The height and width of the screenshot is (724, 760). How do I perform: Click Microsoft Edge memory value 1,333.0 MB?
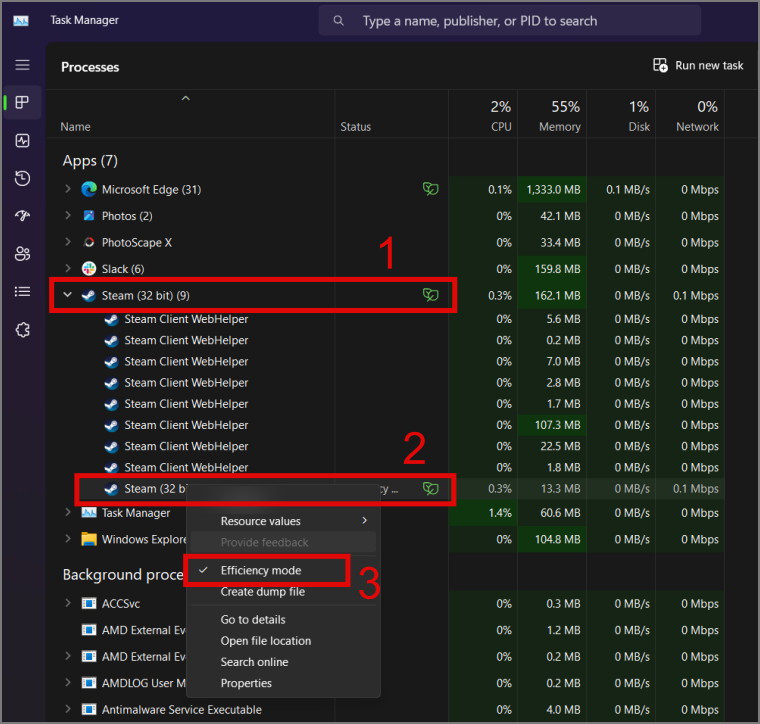553,189
